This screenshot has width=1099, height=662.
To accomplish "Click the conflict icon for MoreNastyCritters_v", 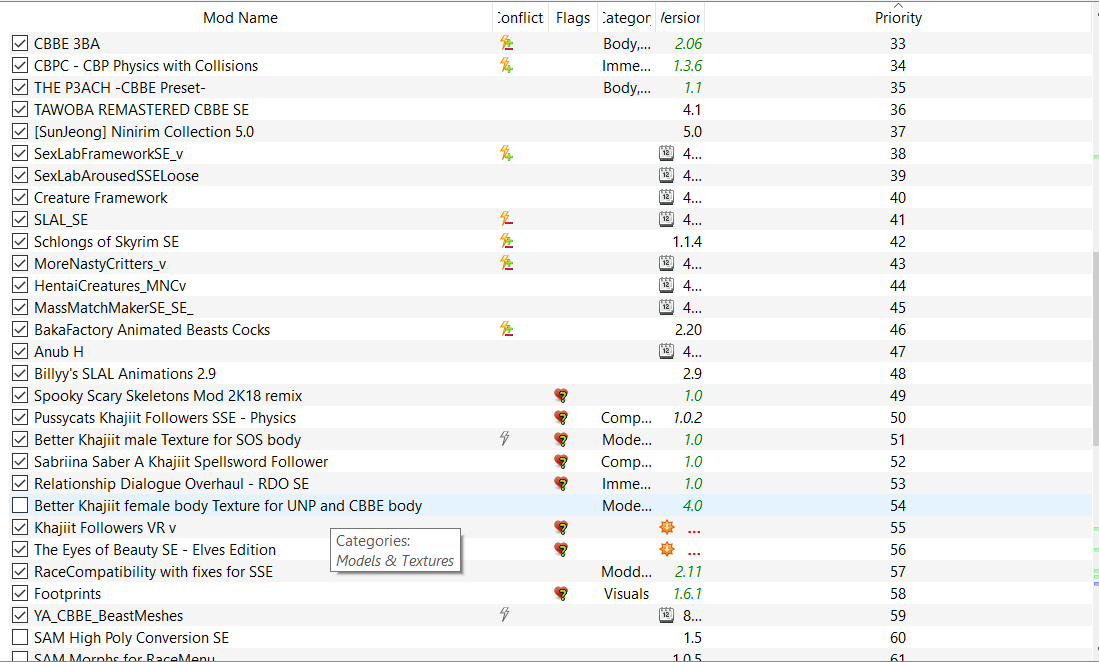I will 506,263.
